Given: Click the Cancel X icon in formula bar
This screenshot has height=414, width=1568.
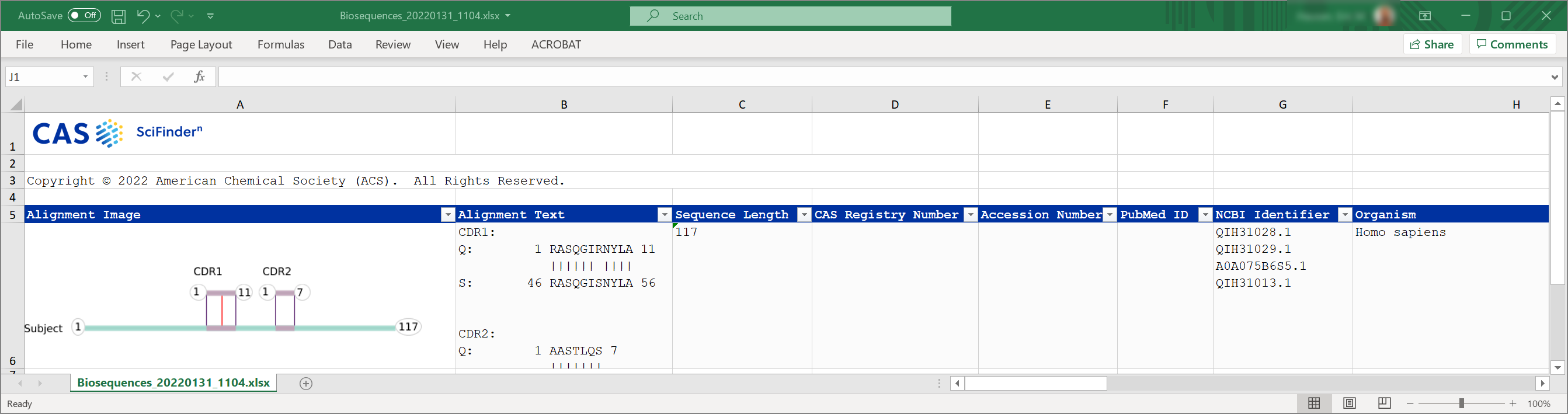Looking at the screenshot, I should click(135, 76).
